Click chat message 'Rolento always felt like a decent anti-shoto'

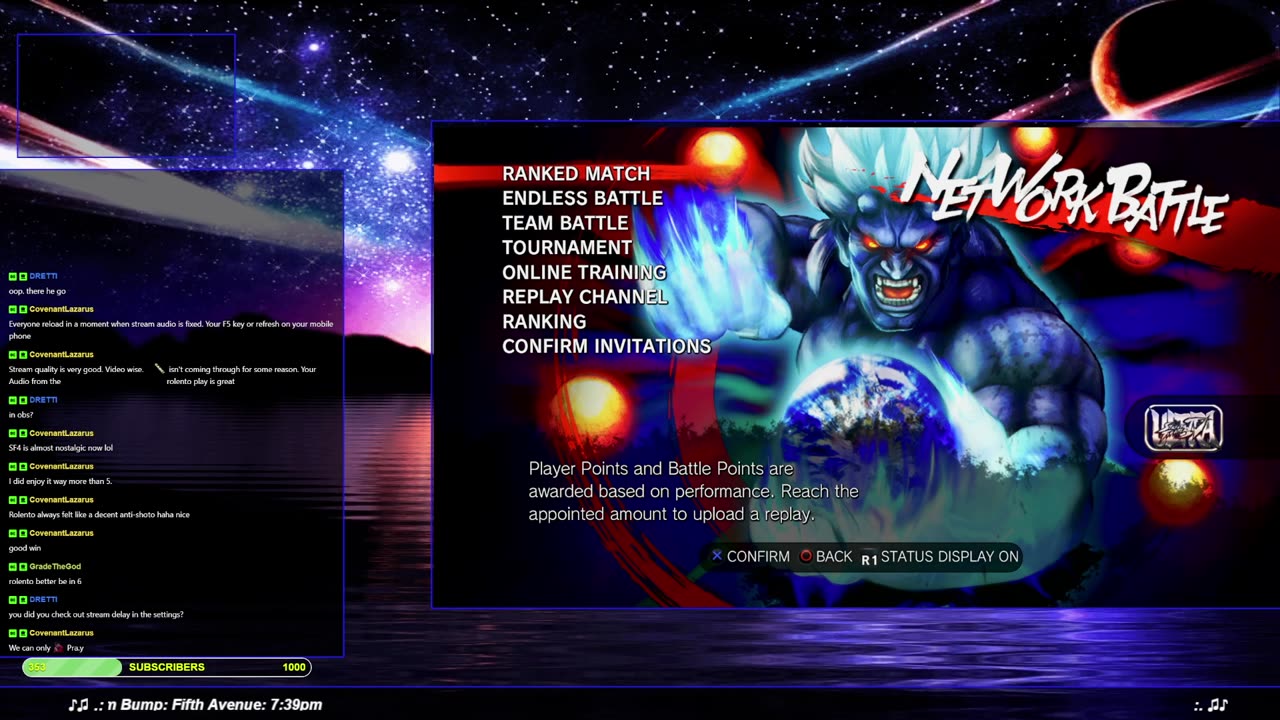(x=99, y=515)
